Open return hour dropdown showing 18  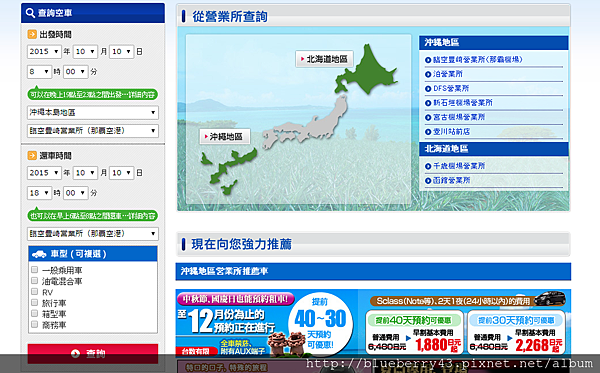pyautogui.click(x=39, y=193)
